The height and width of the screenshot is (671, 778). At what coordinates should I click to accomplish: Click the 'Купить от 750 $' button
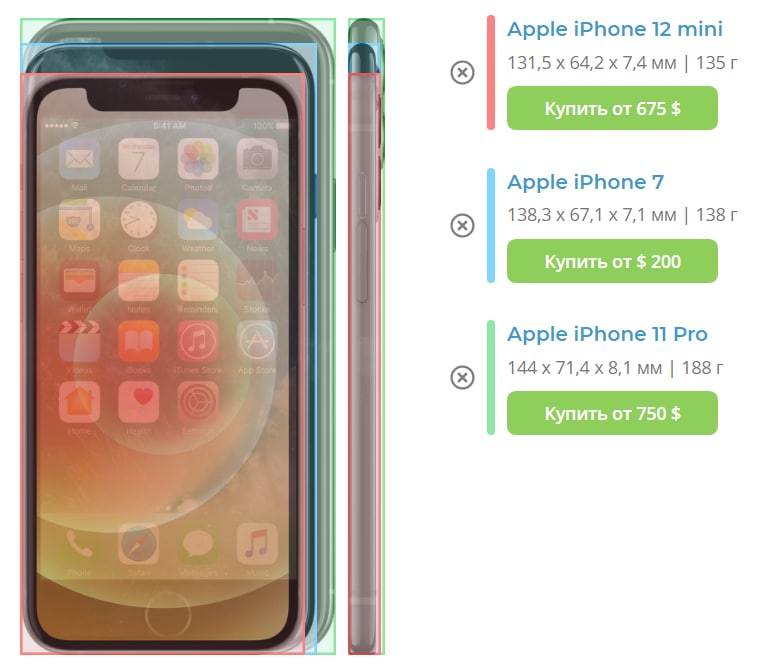(612, 413)
